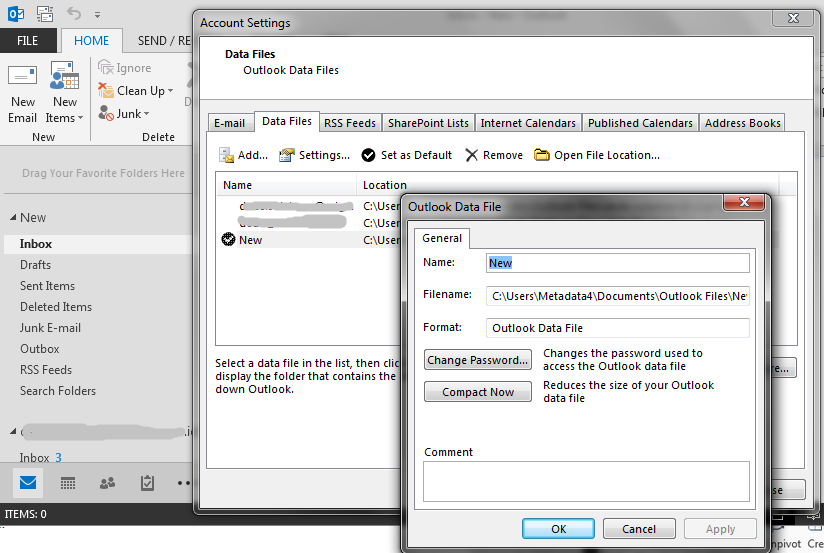The image size is (824, 553).
Task: Close the Account Settings window
Action: (793, 18)
